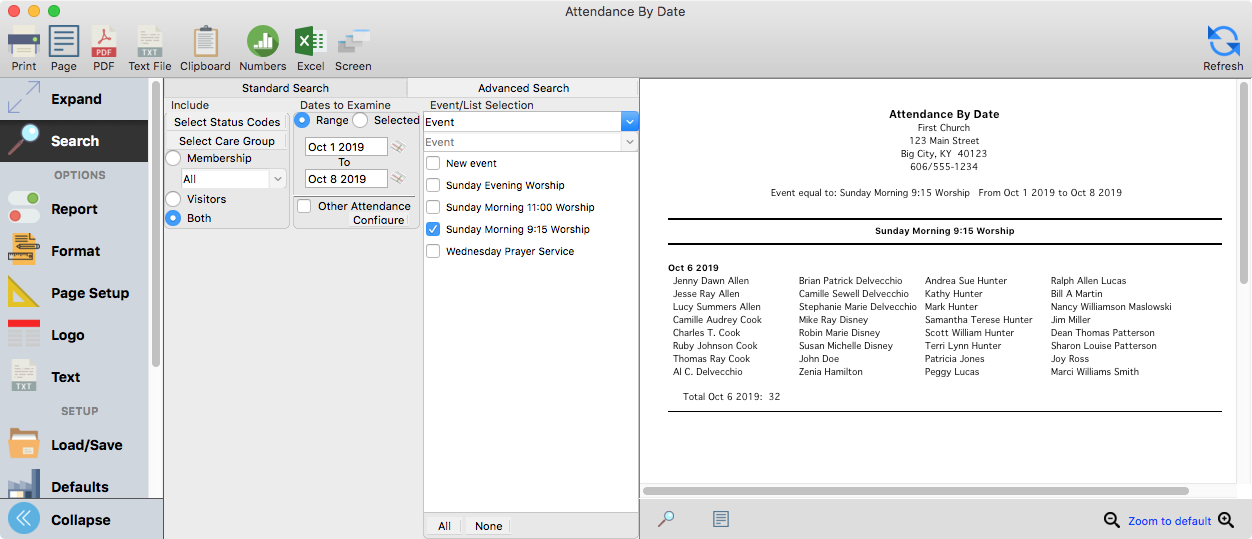
Task: Click the zoom-in magnifier icon
Action: (x=1227, y=520)
